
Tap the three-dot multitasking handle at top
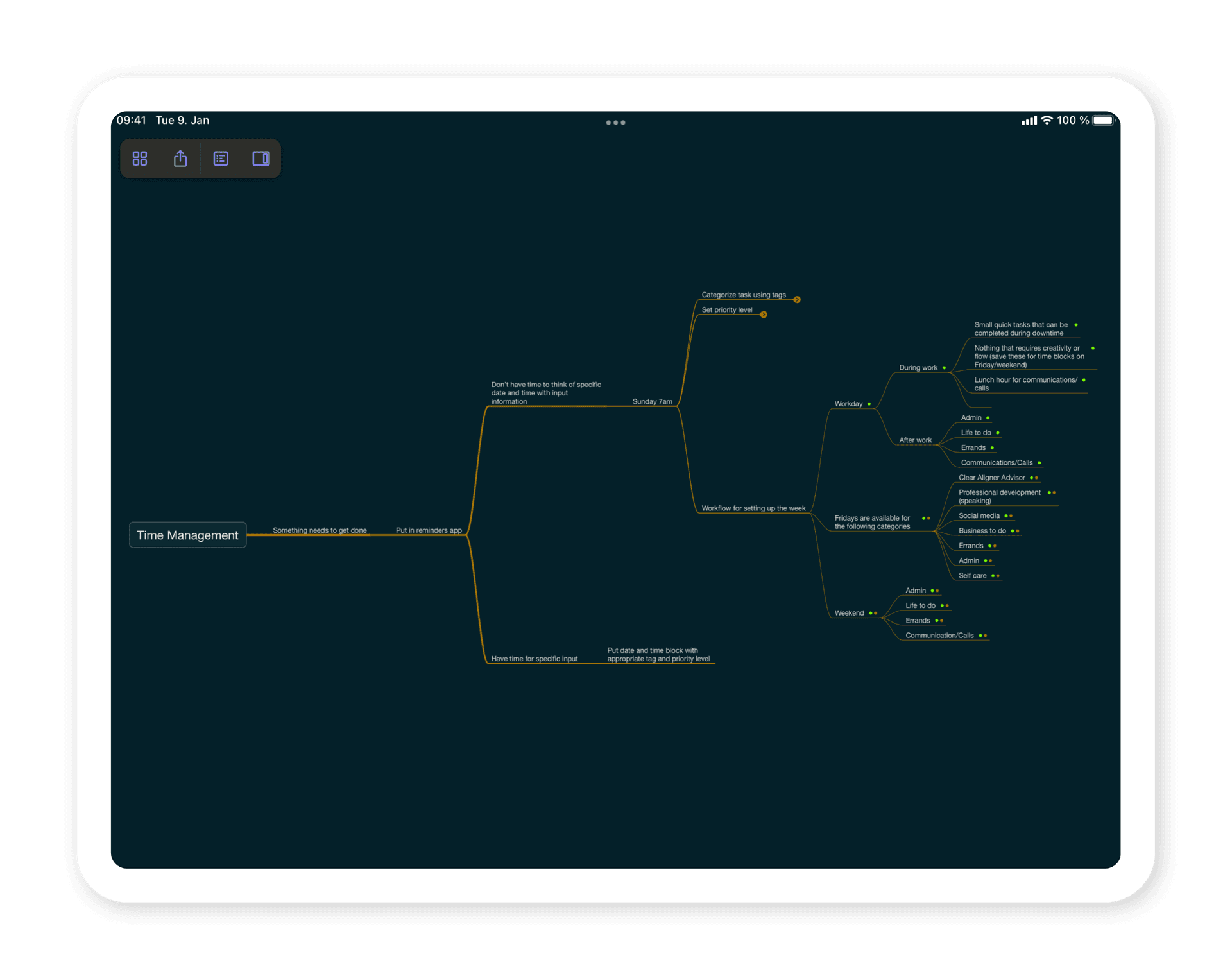point(615,122)
